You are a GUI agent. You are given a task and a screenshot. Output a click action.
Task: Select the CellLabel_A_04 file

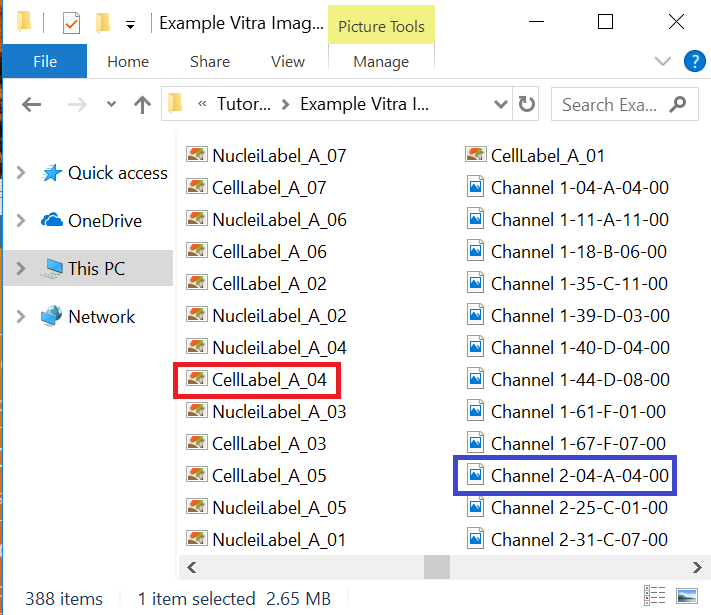point(268,380)
